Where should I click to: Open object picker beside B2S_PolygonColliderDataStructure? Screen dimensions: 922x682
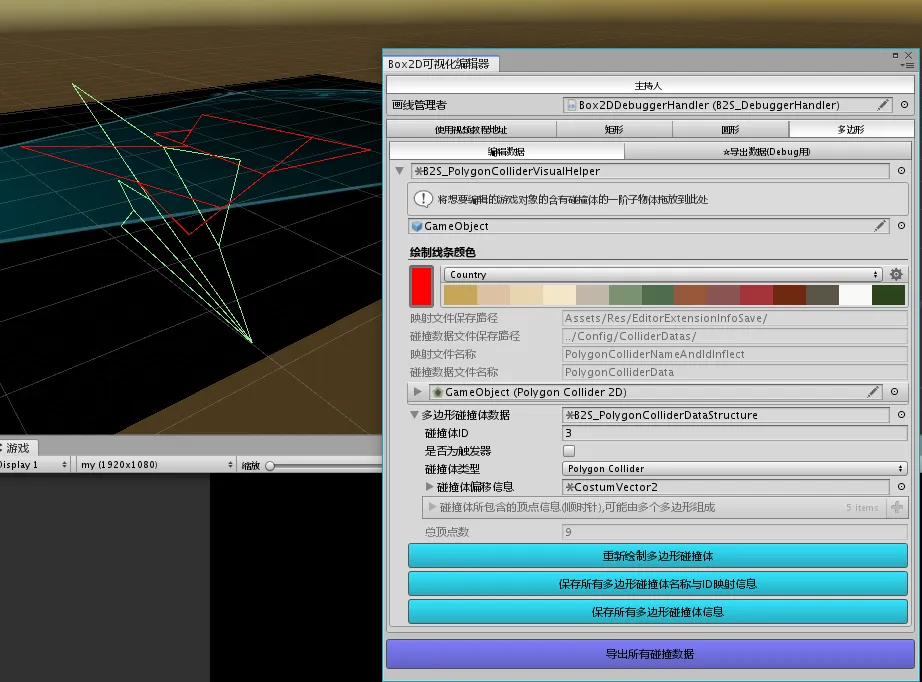click(901, 415)
